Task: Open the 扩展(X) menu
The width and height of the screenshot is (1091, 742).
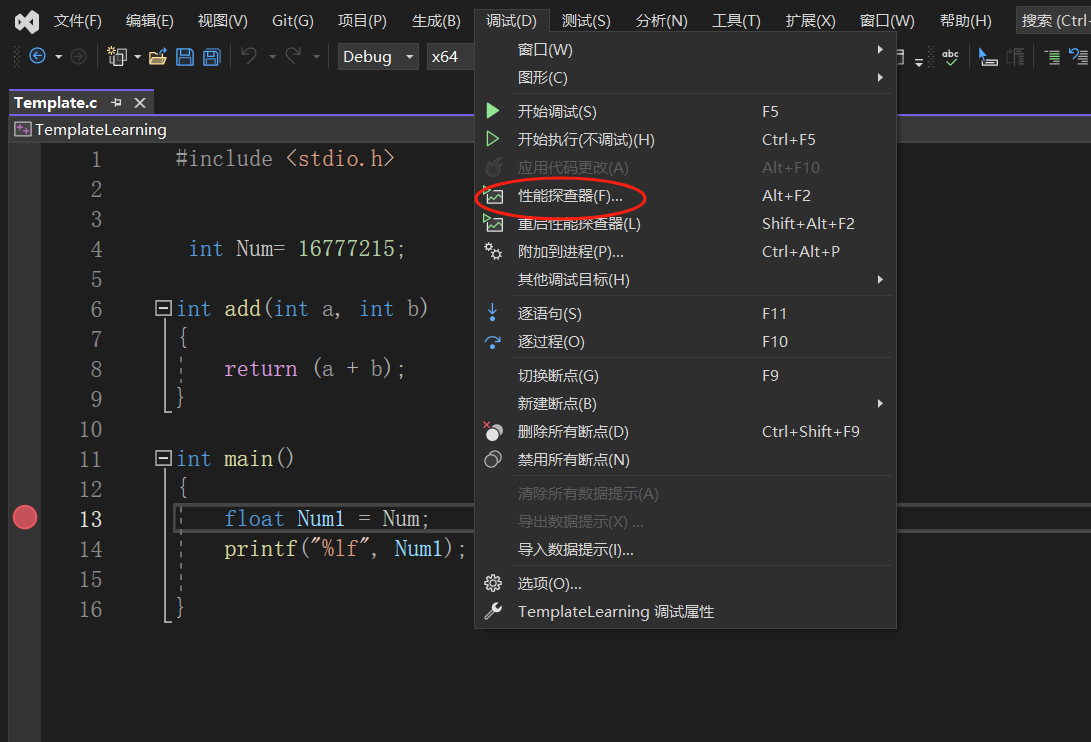Action: tap(811, 21)
